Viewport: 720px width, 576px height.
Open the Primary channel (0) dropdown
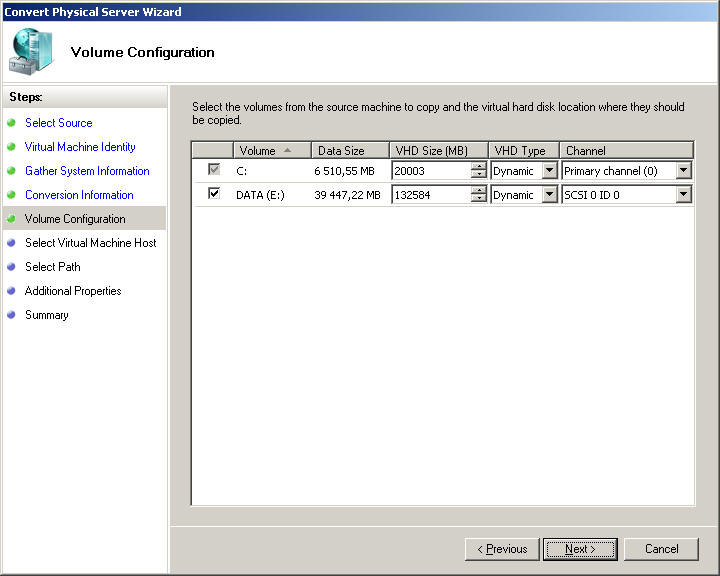[x=683, y=170]
